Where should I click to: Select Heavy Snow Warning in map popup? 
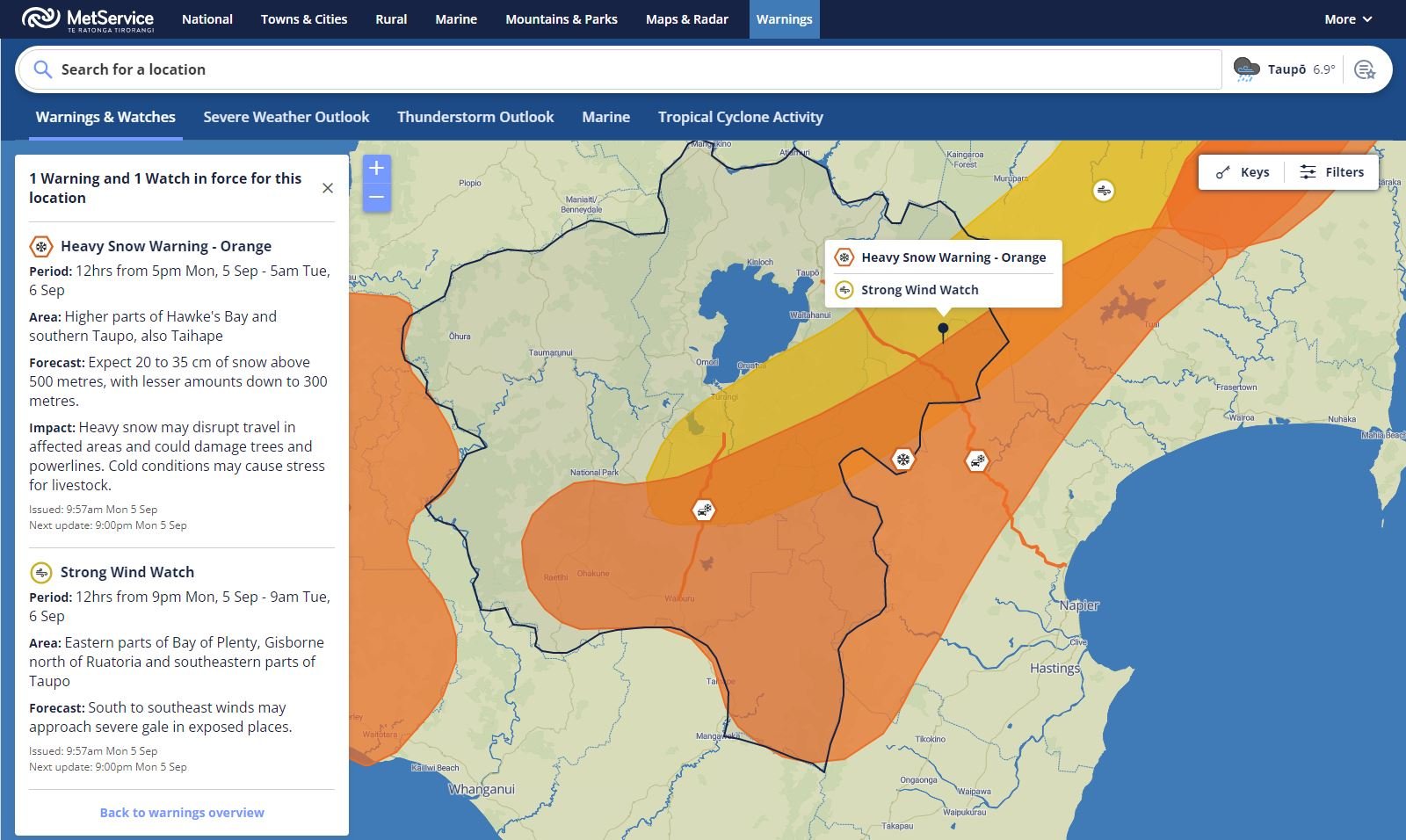click(943, 257)
